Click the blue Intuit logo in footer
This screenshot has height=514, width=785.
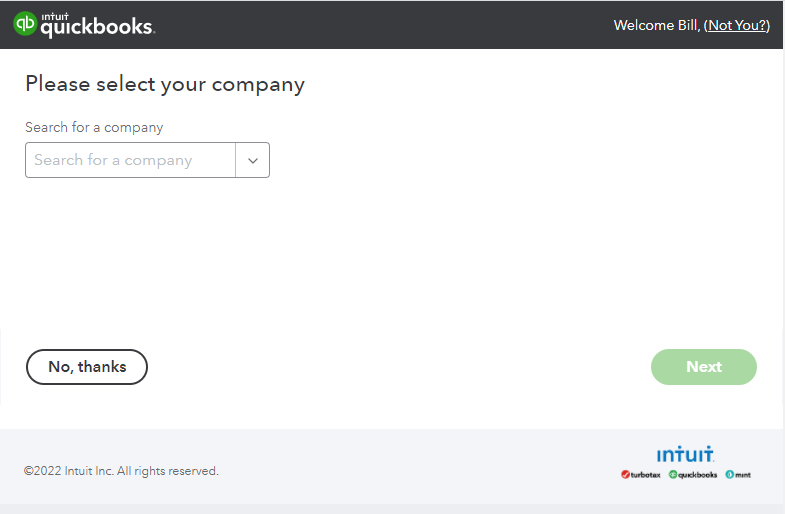click(x=685, y=454)
